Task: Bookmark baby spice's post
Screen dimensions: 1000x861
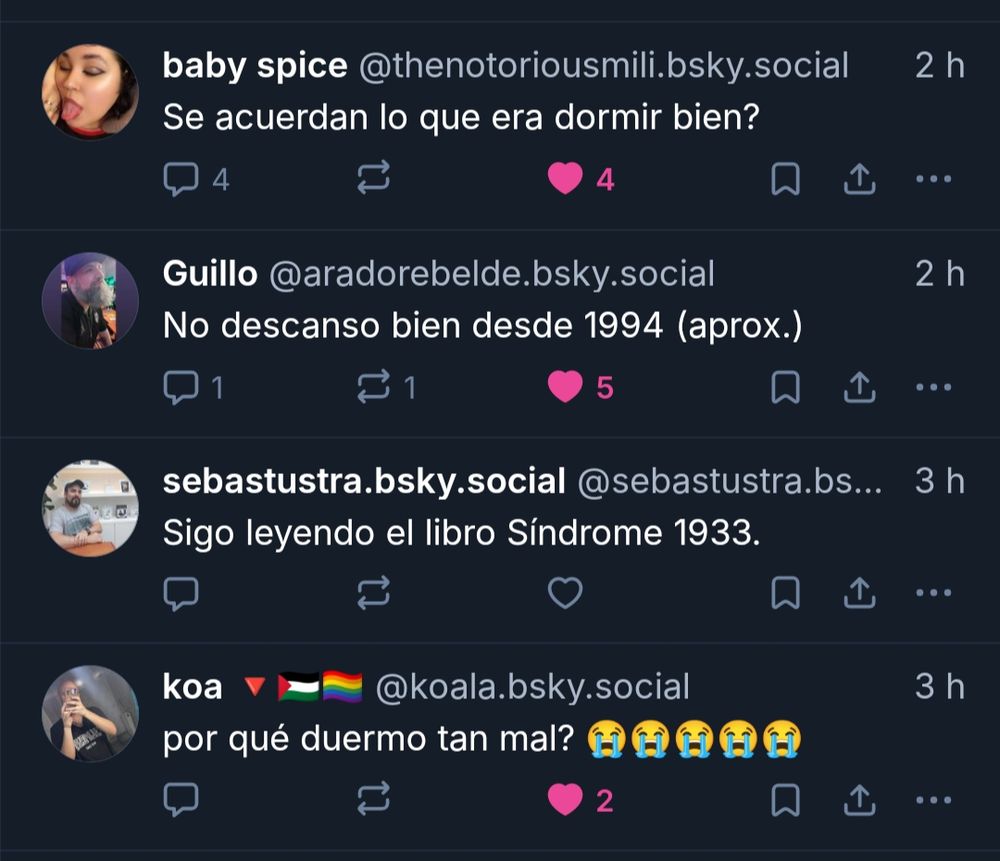Action: click(x=785, y=179)
